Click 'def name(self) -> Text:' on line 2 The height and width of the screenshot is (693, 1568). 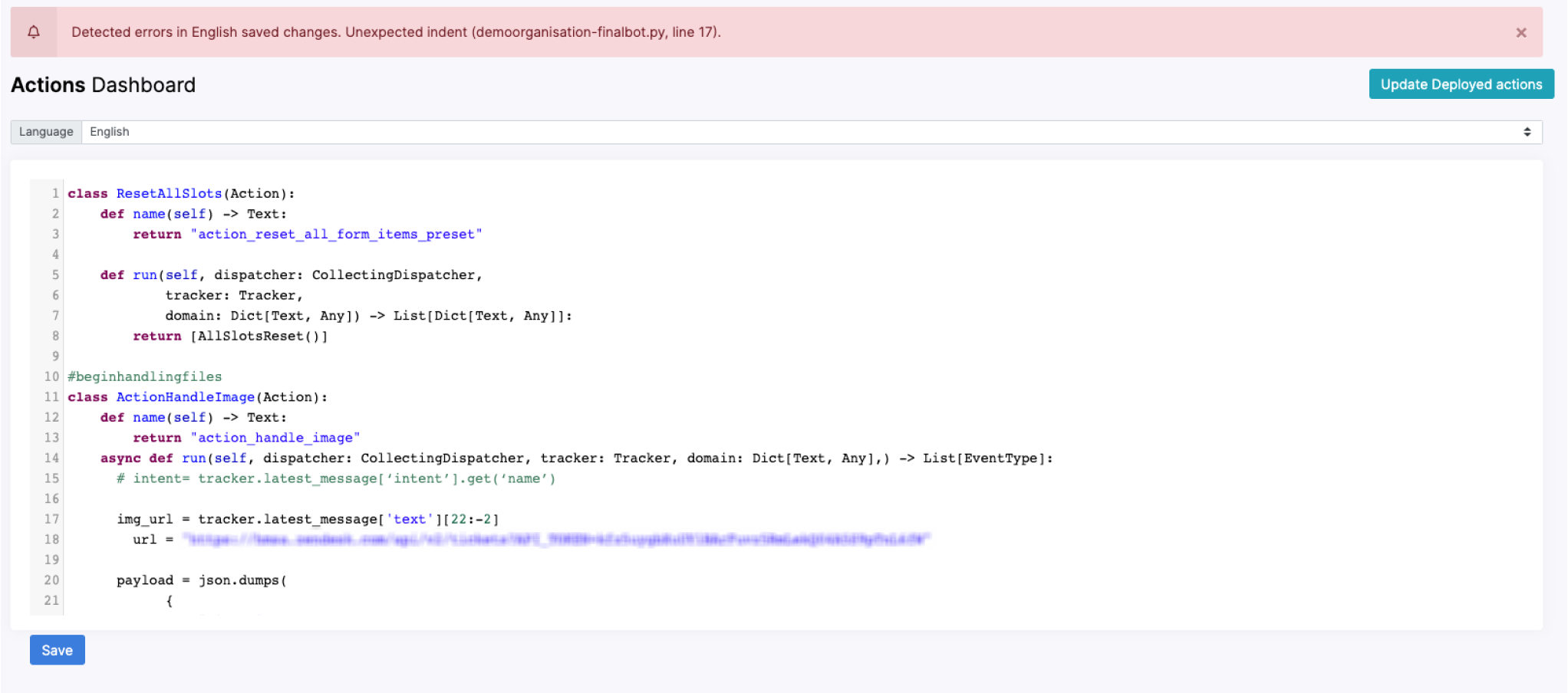[x=193, y=214]
